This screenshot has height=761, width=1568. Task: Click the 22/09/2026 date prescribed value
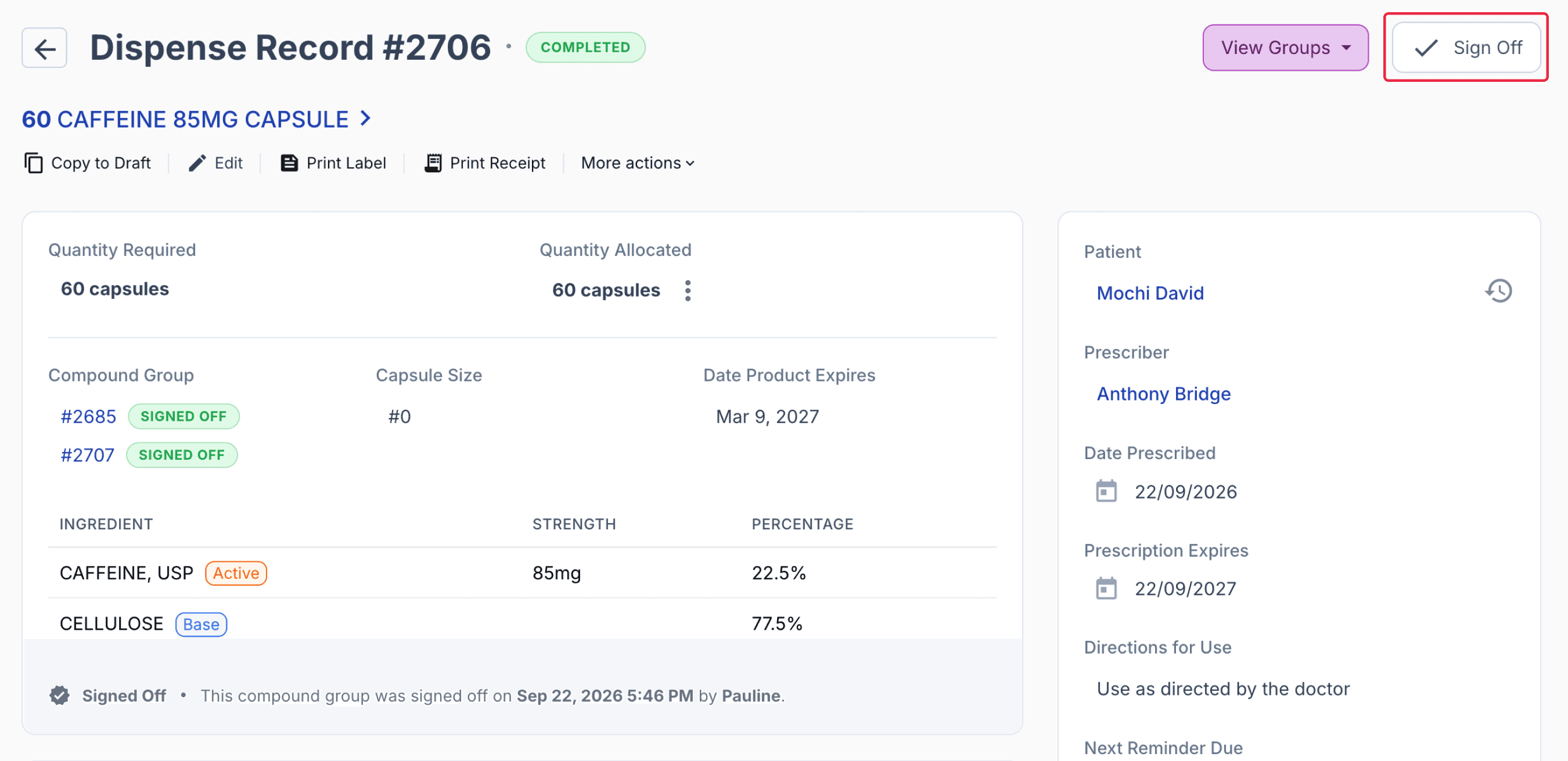point(1185,492)
